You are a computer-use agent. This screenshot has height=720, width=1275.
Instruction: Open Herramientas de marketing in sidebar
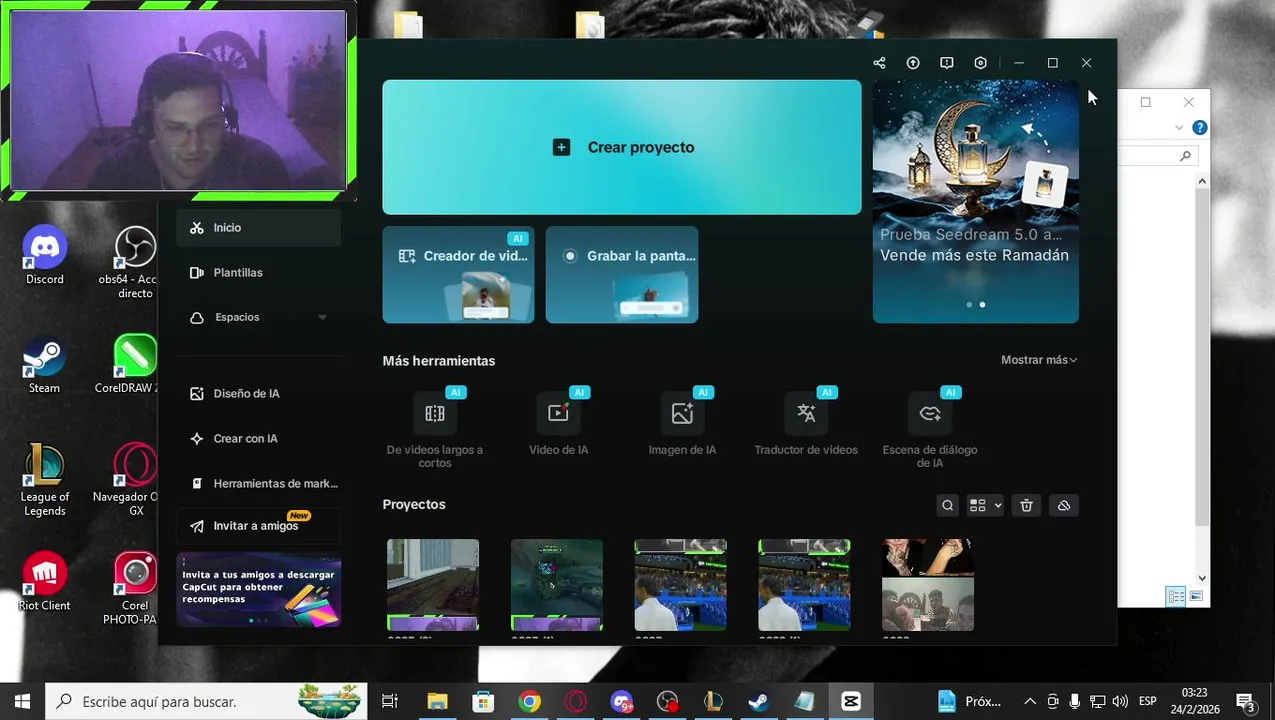(259, 484)
